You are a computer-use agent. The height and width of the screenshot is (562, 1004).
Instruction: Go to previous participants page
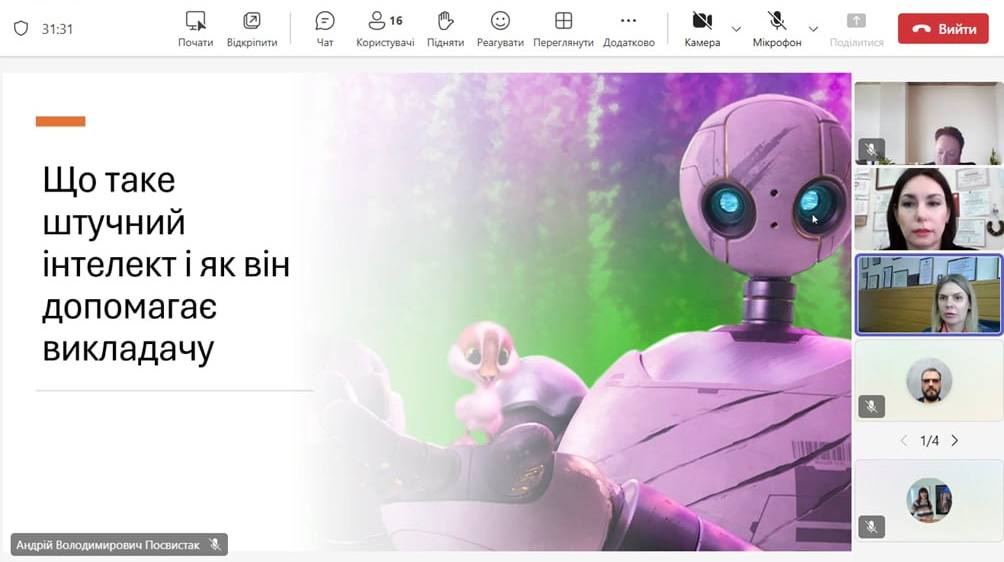[904, 441]
